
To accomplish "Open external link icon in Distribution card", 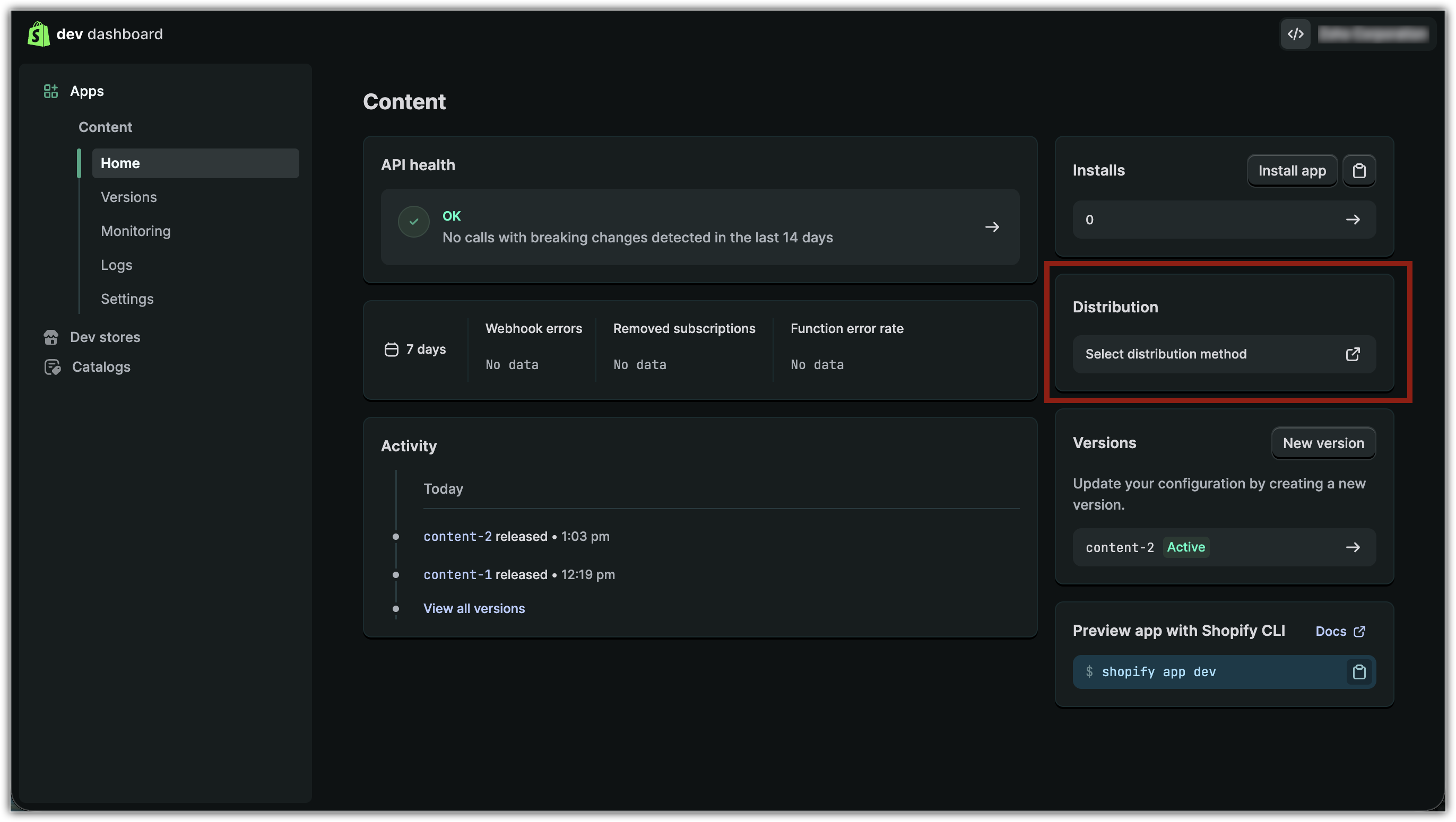I will click(x=1352, y=354).
